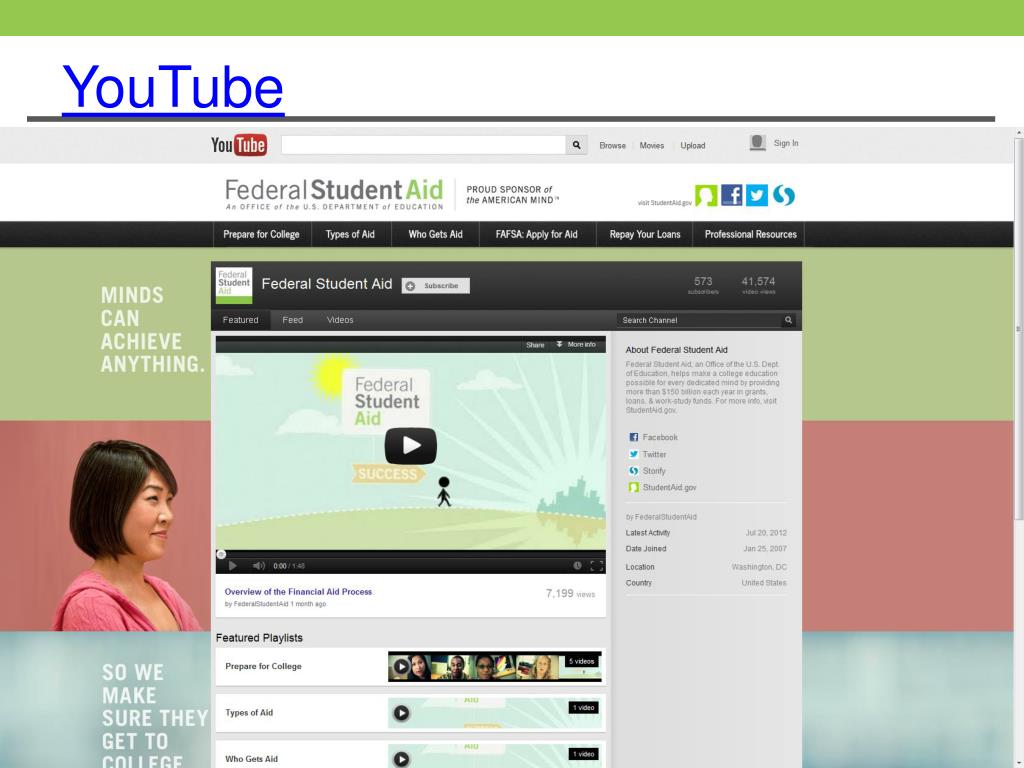Screen dimensions: 1024x768
Task: Open Overview of the Financial Aid Process link
Action: tap(298, 592)
